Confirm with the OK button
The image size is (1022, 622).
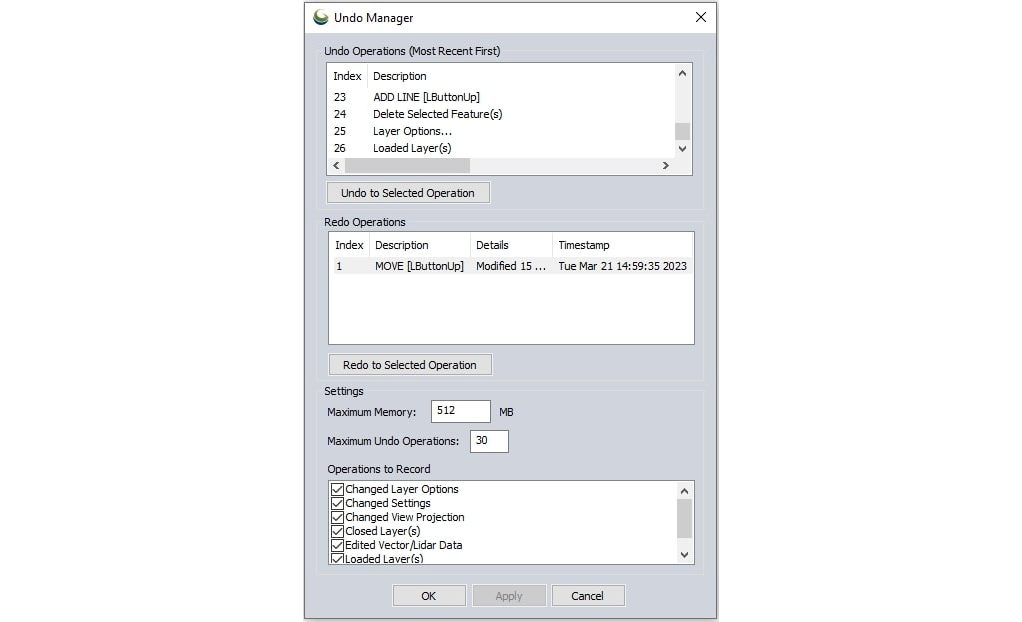(429, 596)
